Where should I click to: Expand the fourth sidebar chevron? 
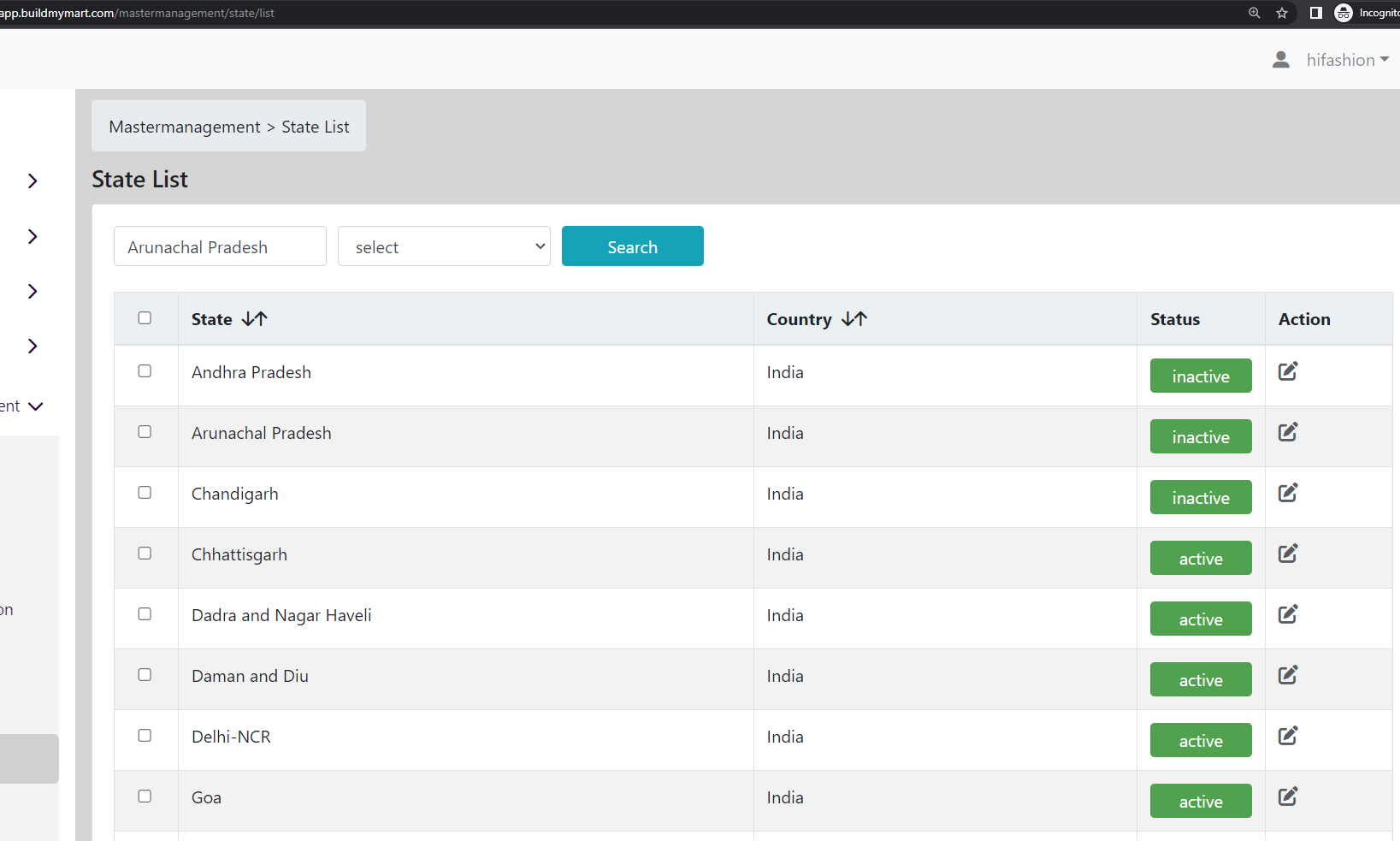pos(32,346)
